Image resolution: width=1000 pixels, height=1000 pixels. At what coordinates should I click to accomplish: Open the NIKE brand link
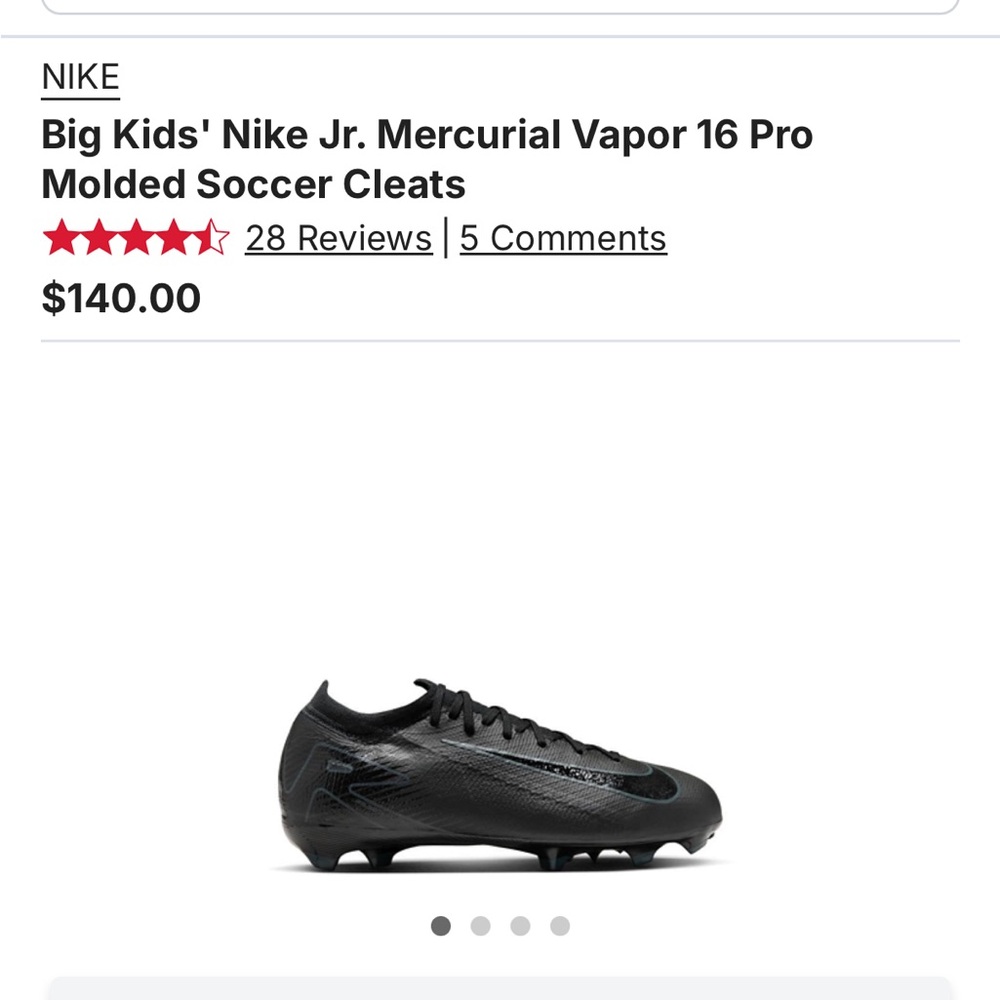(x=80, y=76)
